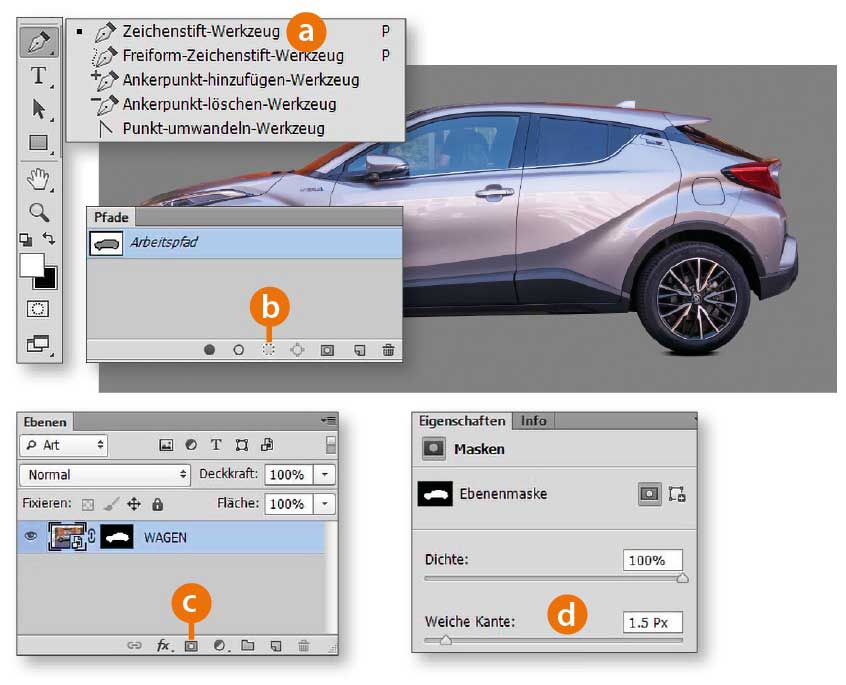Click the Arbeitspfad thumbnail
The image size is (846, 685).
coord(106,244)
